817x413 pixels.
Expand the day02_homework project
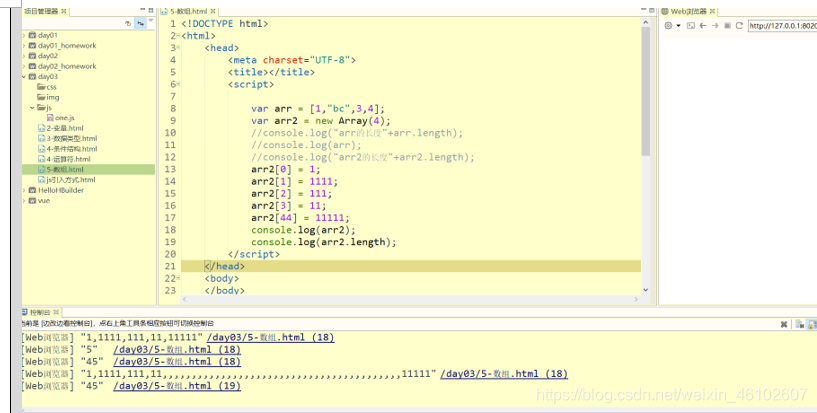coord(24,67)
